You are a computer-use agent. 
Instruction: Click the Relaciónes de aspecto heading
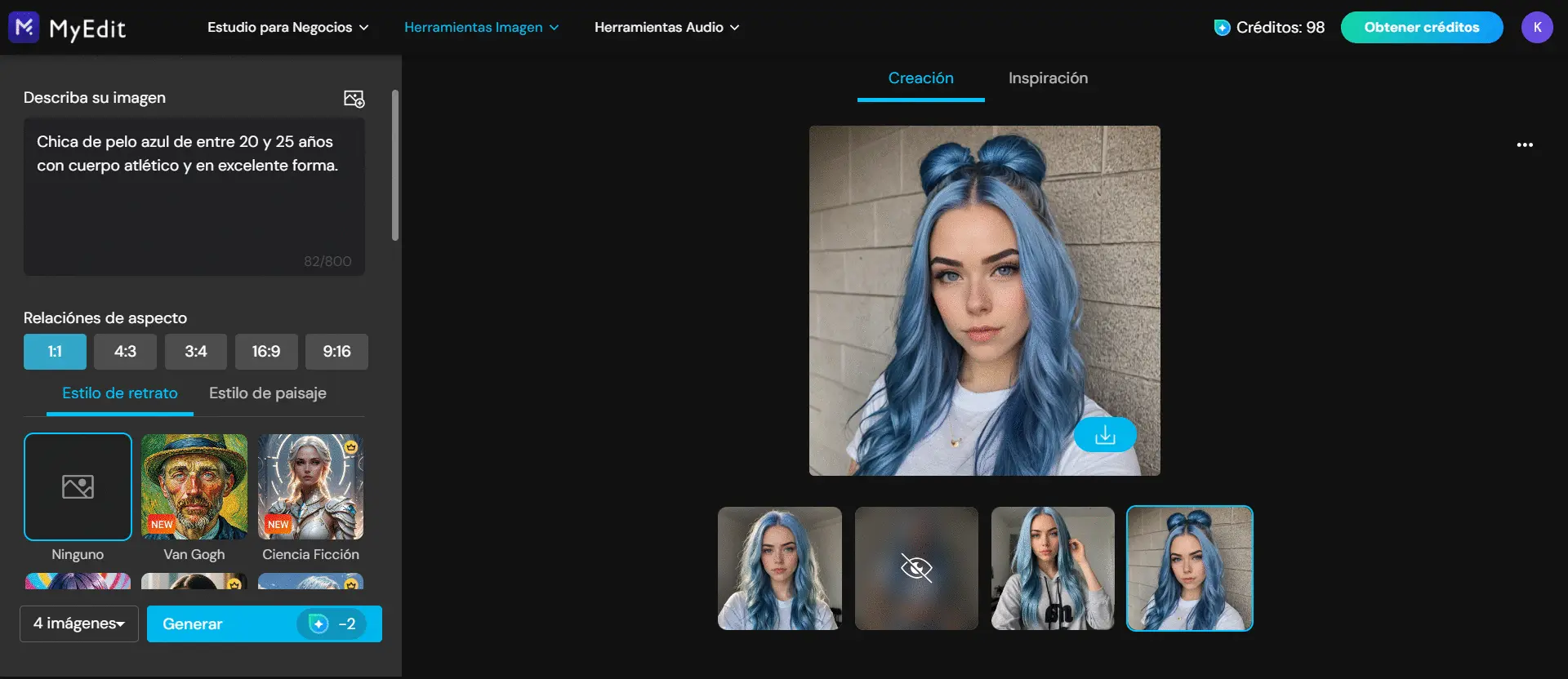[105, 318]
